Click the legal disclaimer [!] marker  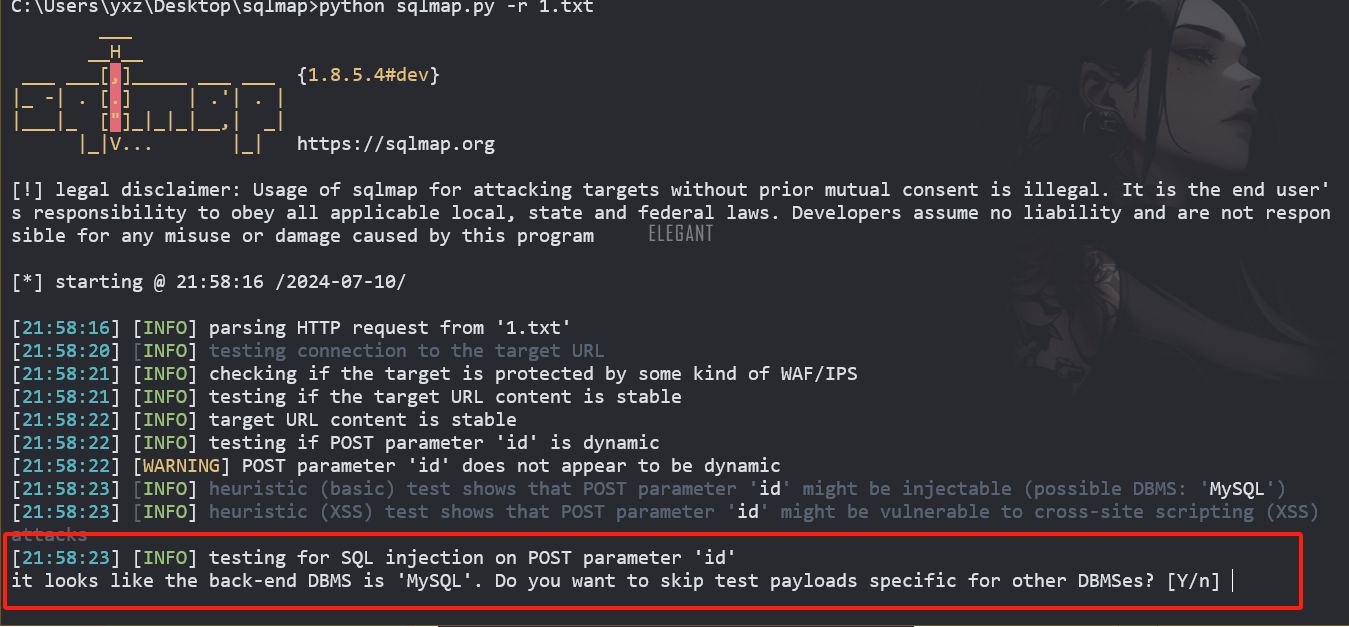[28, 190]
